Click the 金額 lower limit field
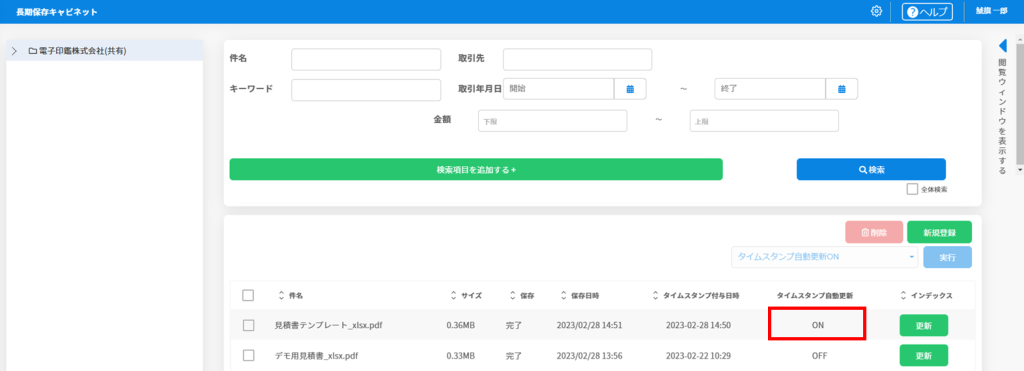Image resolution: width=1024 pixels, height=371 pixels. pyautogui.click(x=552, y=121)
